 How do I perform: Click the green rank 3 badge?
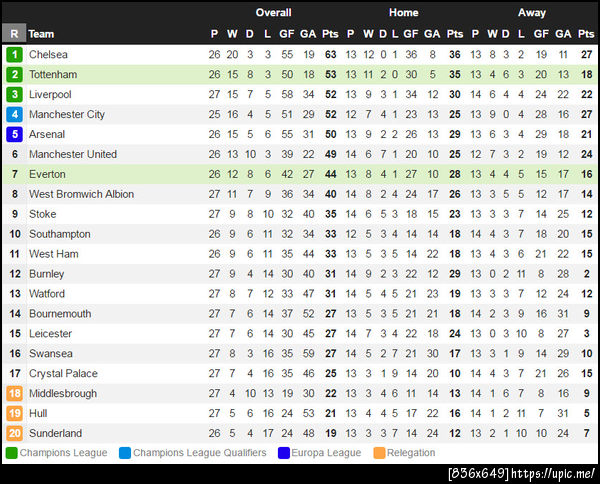[14, 95]
